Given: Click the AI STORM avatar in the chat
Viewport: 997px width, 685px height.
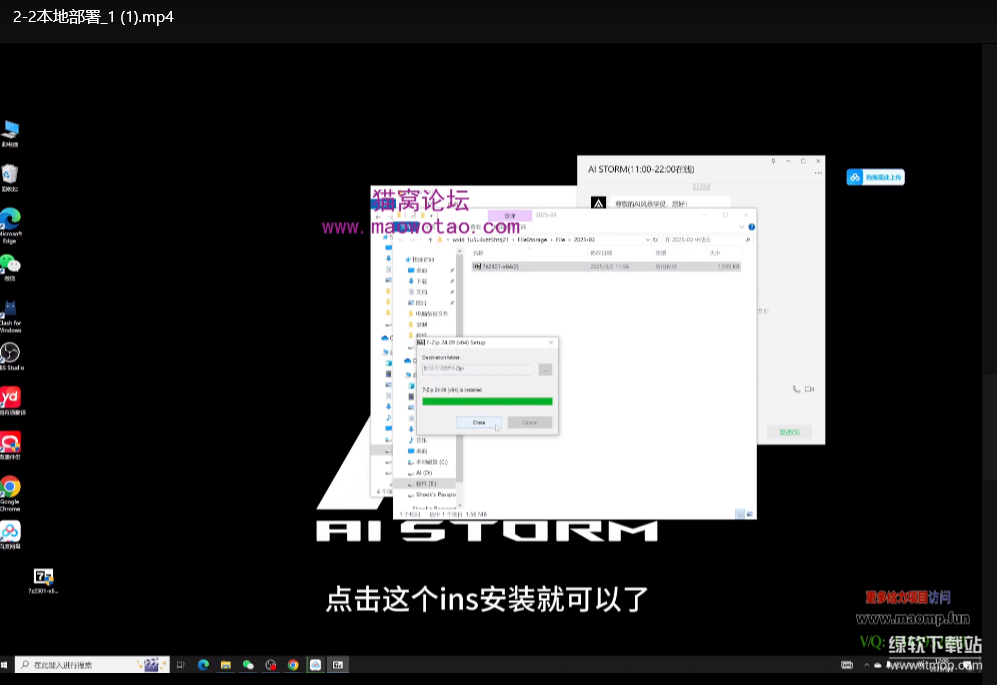Looking at the screenshot, I should pos(598,204).
